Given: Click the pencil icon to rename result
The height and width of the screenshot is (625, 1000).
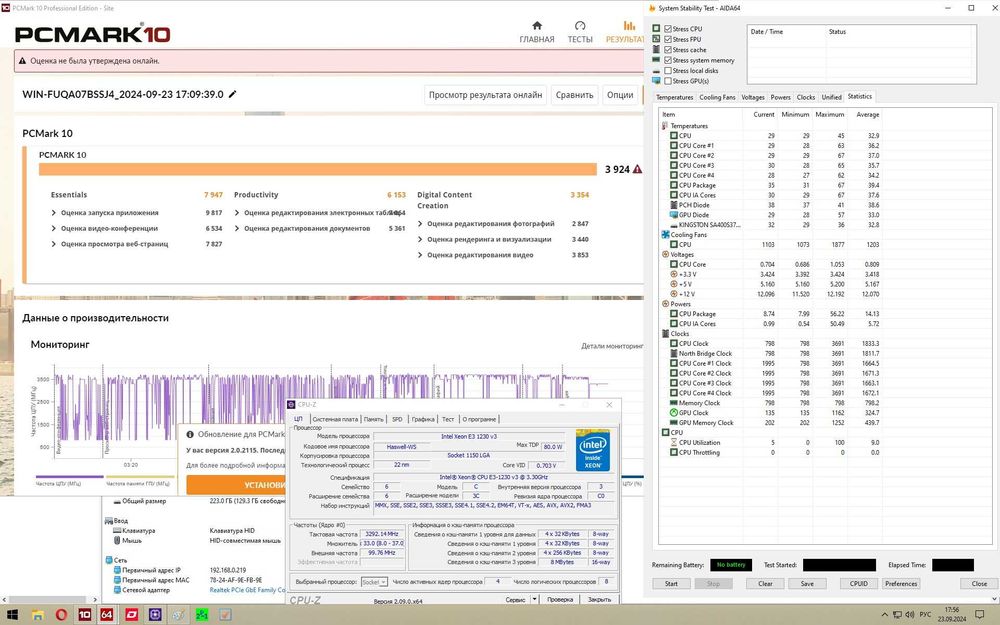Looking at the screenshot, I should 233,94.
